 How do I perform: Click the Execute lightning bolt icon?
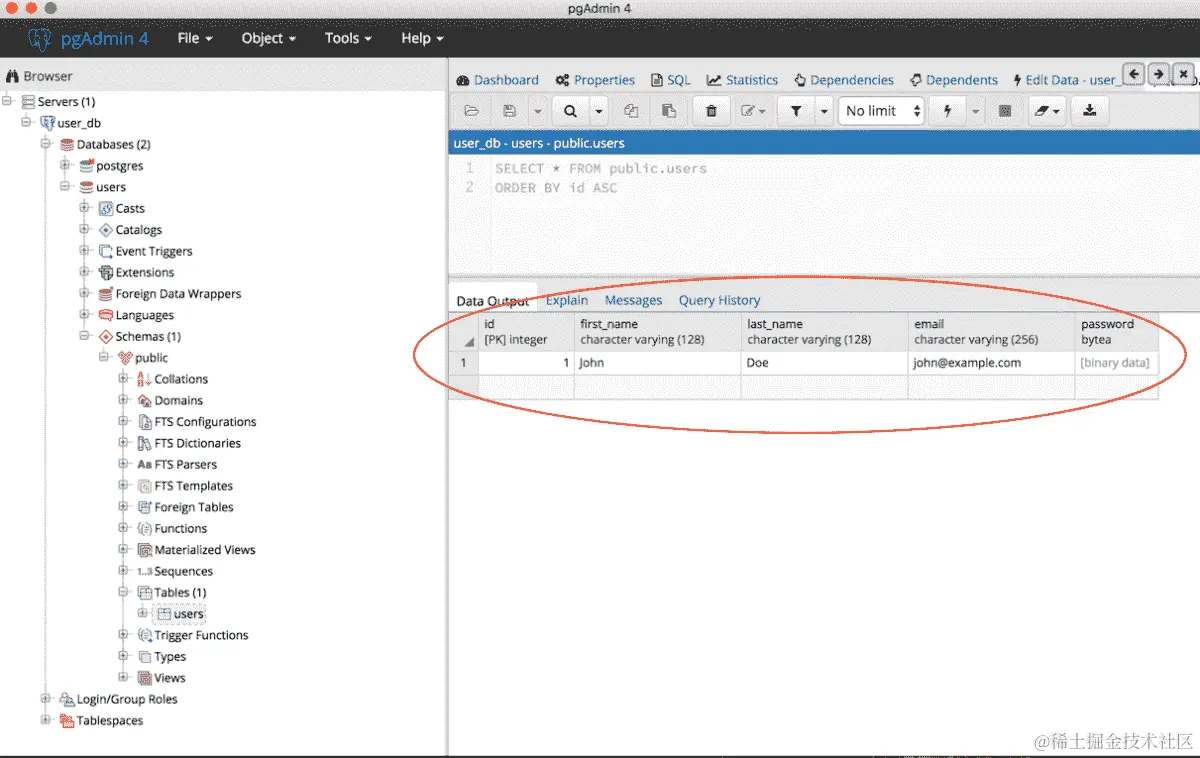[947, 111]
